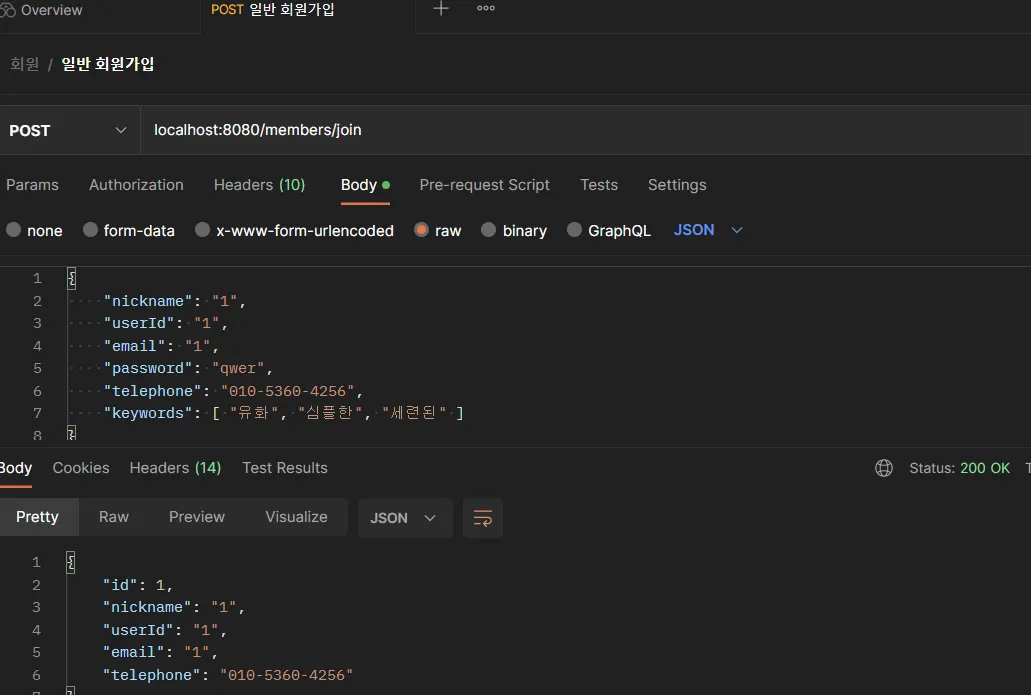Switch to the Authorization tab
Screen dimensions: 1031x695
point(136,185)
